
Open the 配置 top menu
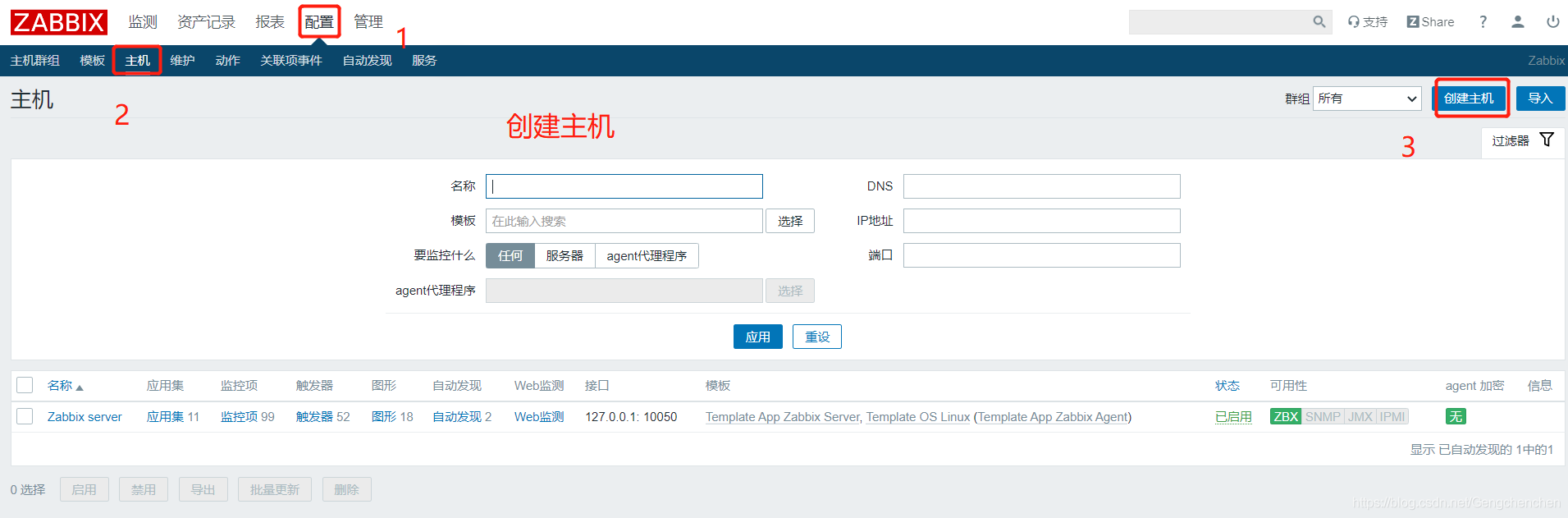[319, 22]
